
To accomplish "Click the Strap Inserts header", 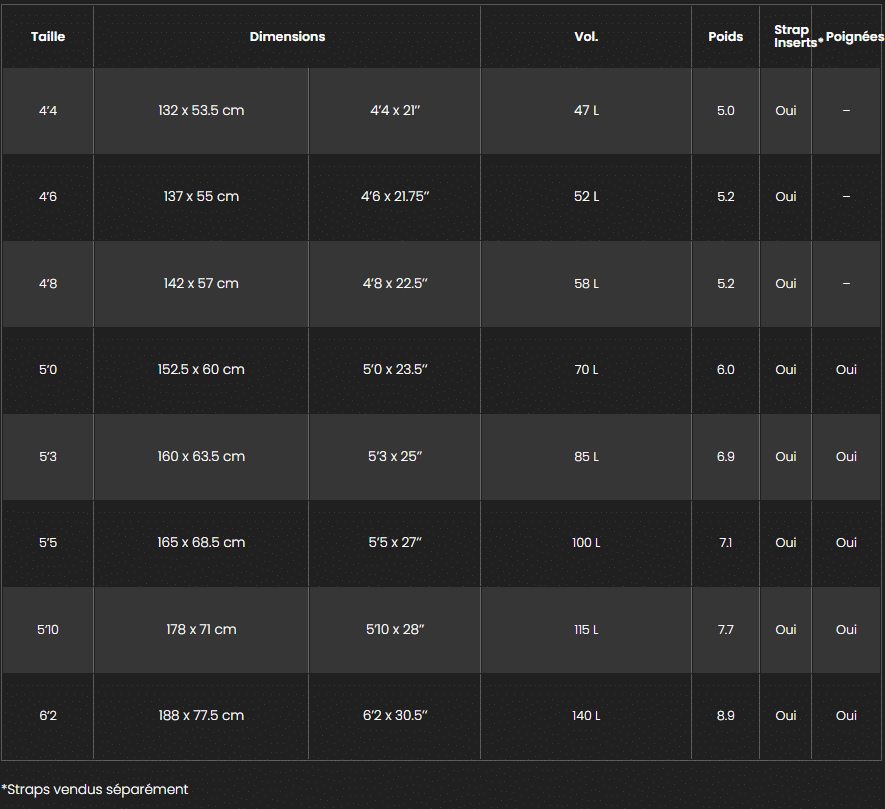I will [791, 36].
